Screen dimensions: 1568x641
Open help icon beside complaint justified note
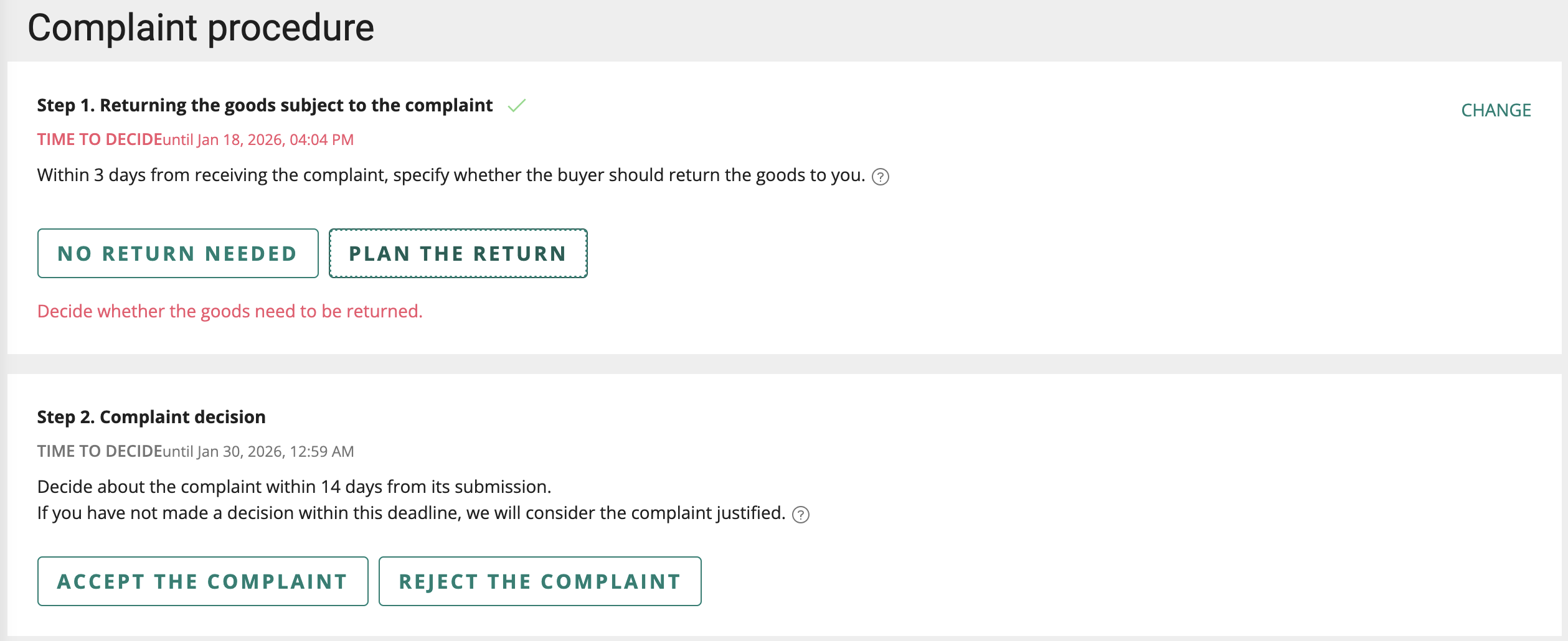tap(800, 515)
